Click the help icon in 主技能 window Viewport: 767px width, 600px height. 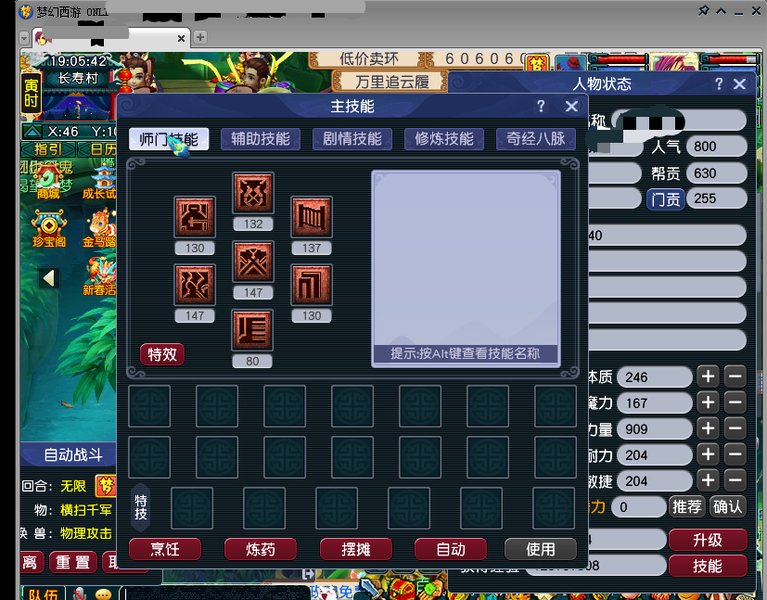point(541,106)
